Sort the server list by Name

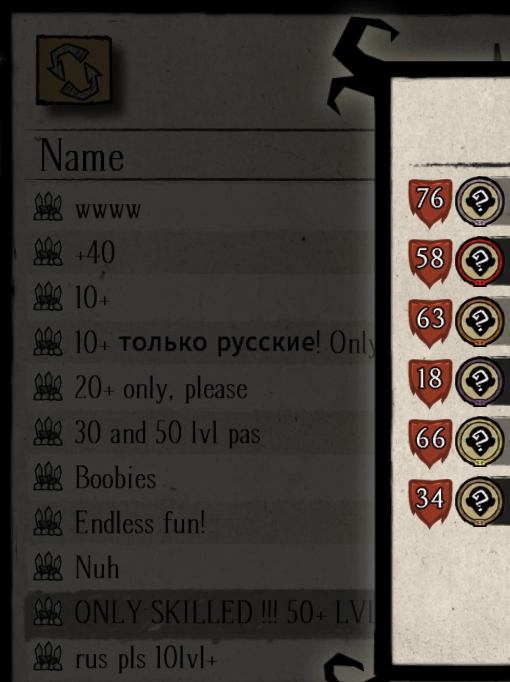tap(82, 156)
